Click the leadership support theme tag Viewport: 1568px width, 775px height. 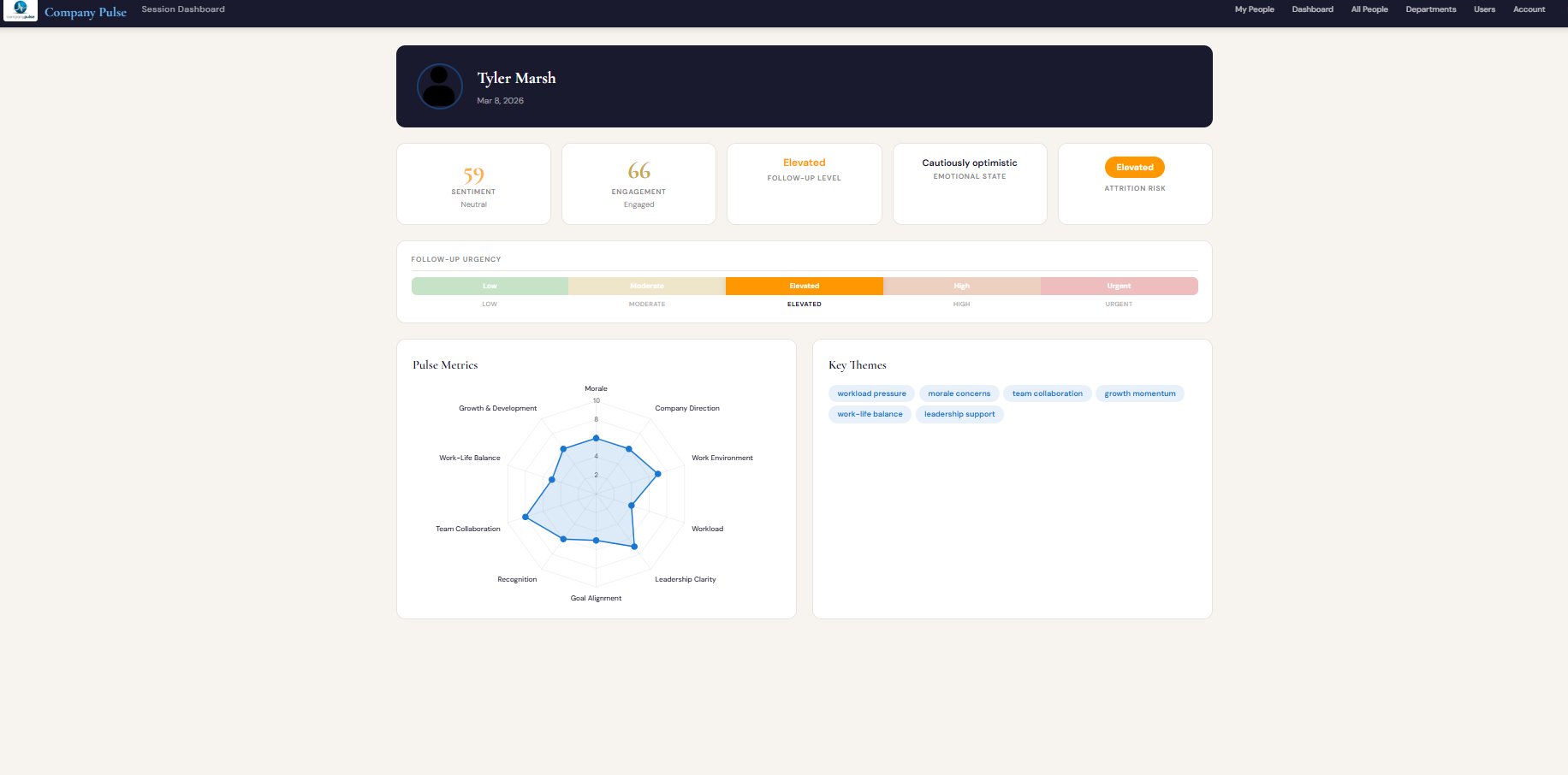click(x=959, y=414)
